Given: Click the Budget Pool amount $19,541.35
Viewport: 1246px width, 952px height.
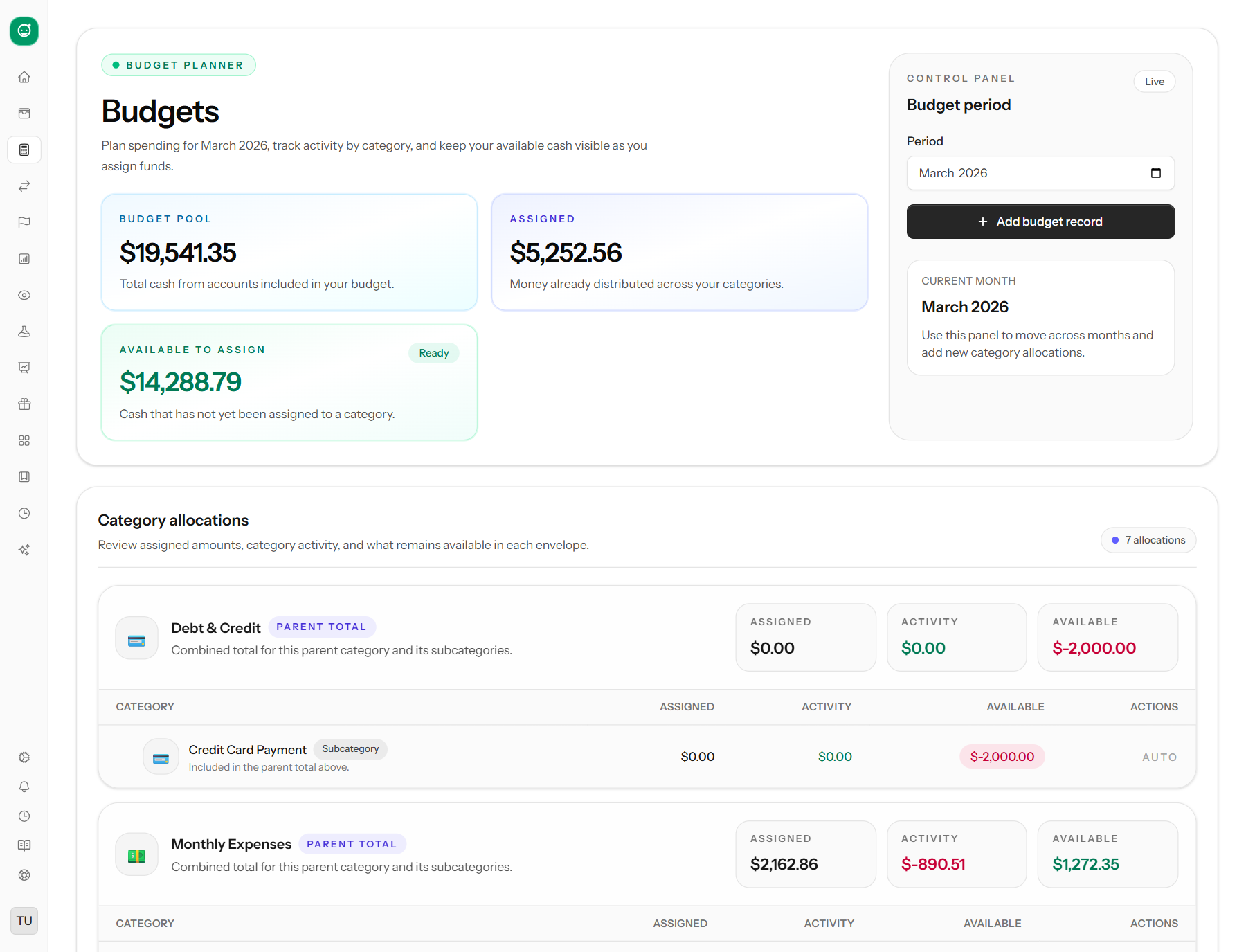Looking at the screenshot, I should click(178, 253).
